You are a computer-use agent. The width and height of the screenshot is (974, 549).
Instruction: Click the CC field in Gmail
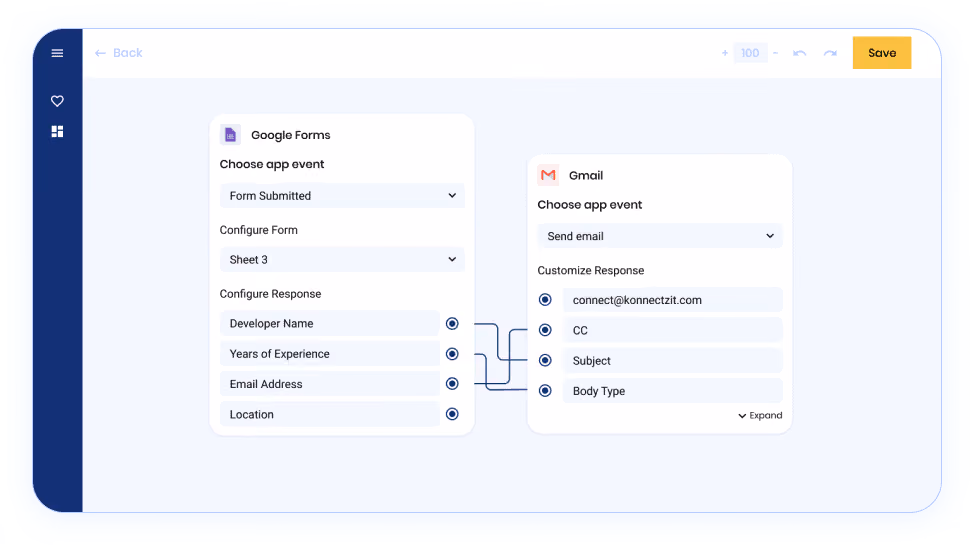tap(673, 330)
